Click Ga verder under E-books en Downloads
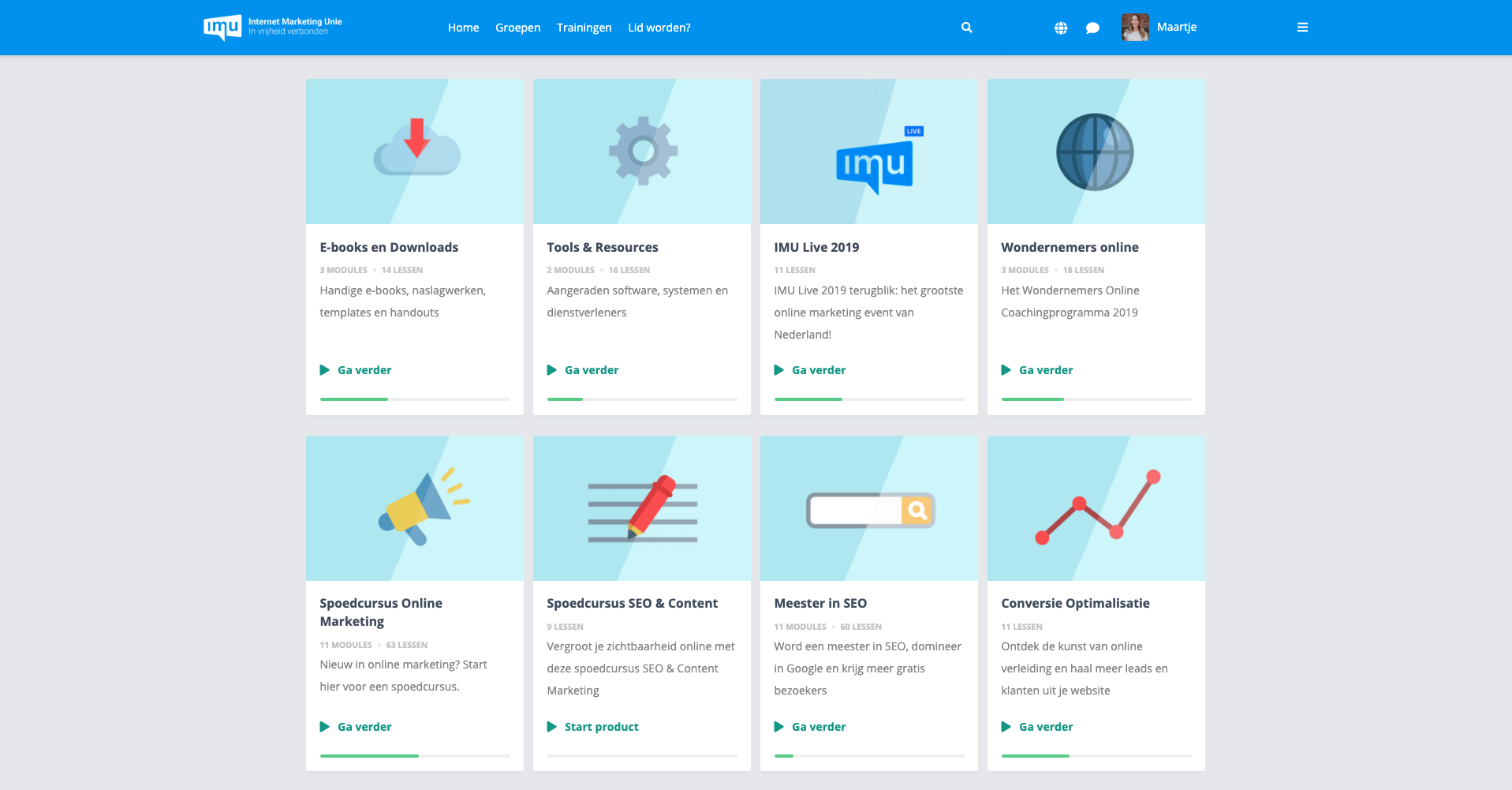Viewport: 1512px width, 790px height. (x=364, y=370)
